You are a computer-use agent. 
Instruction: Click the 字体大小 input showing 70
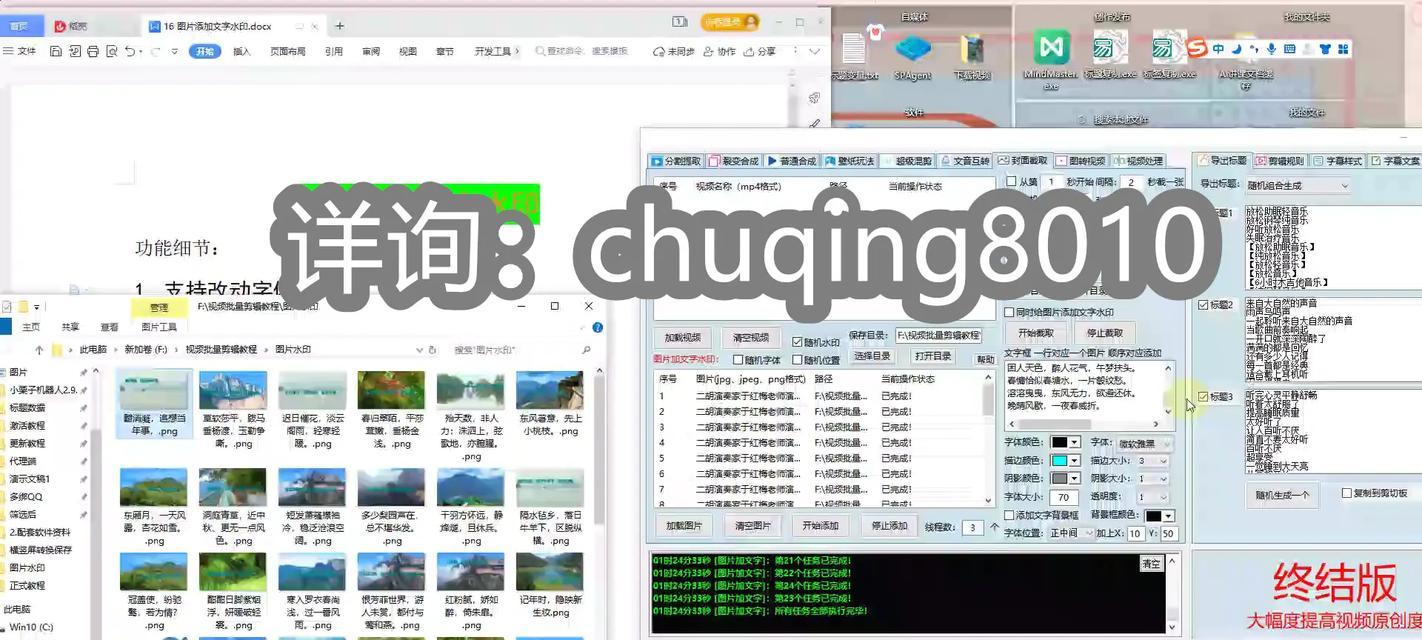point(1063,497)
